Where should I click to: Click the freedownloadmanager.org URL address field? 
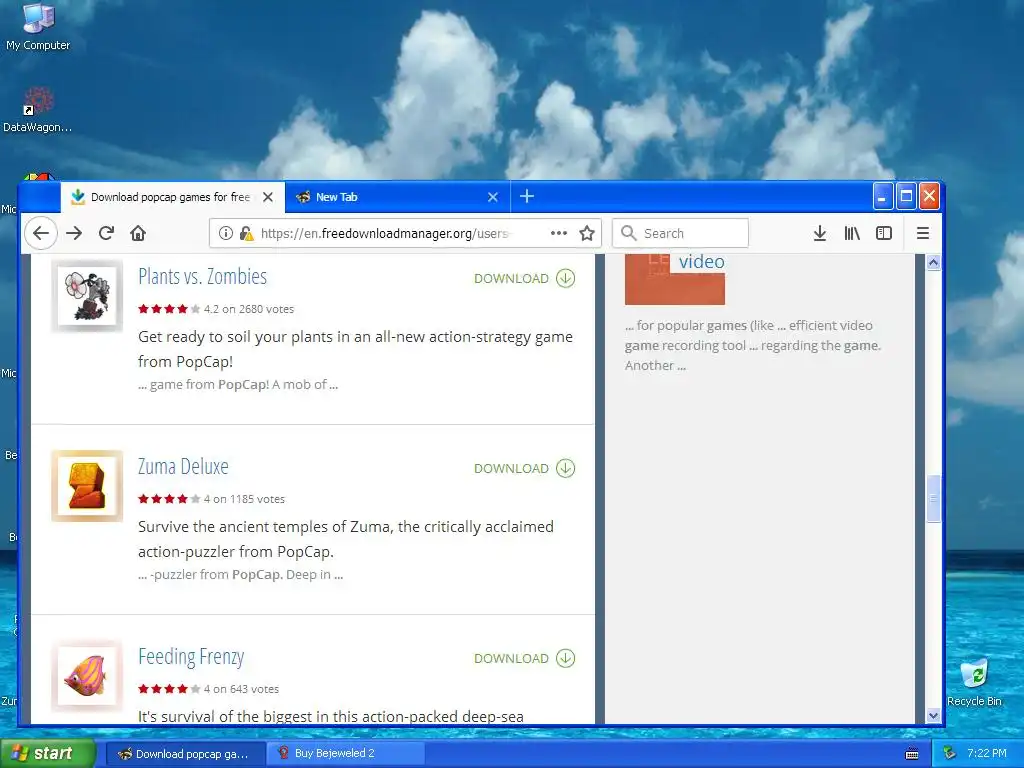[384, 233]
